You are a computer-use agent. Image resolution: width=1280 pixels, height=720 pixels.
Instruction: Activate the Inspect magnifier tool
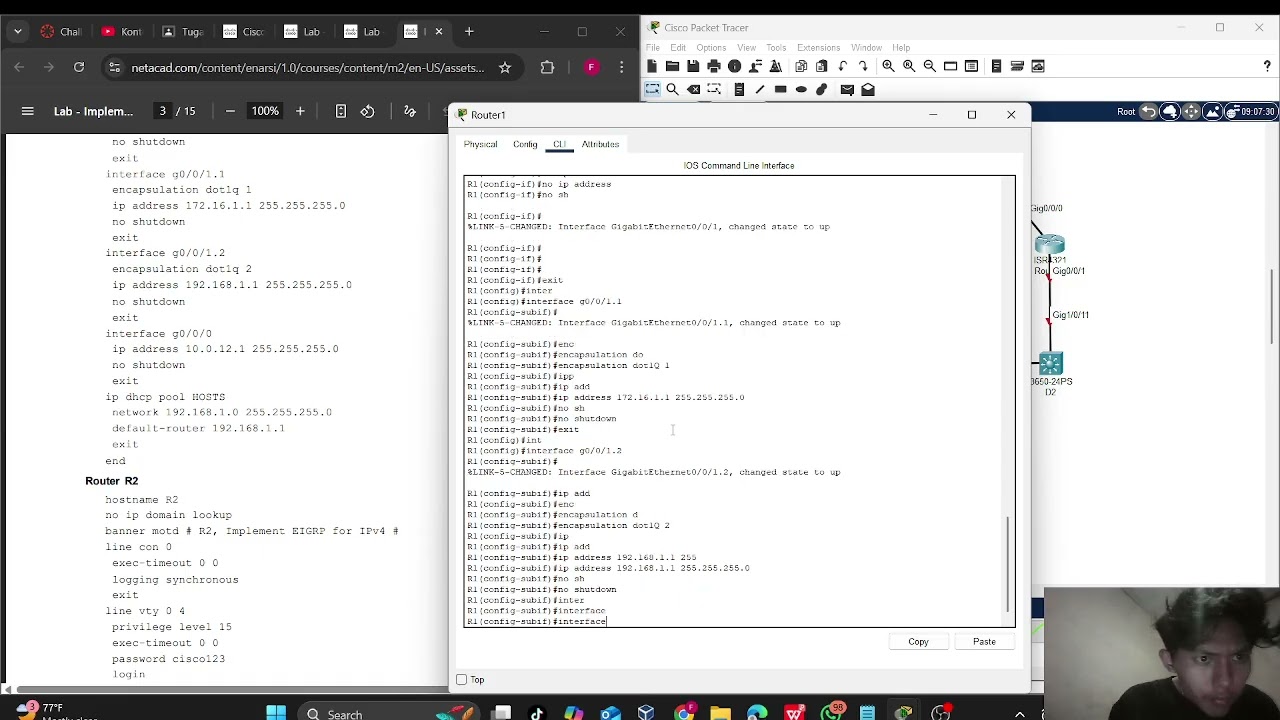coord(672,89)
